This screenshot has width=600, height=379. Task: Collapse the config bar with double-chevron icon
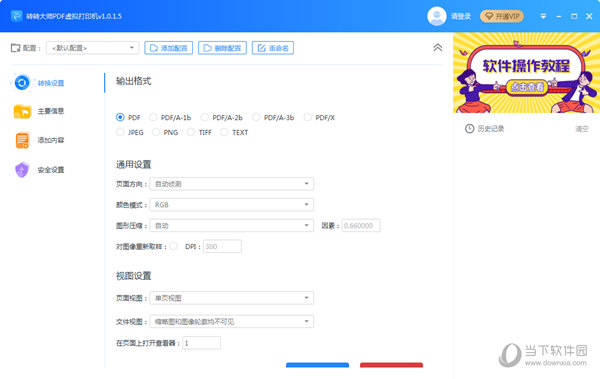point(437,47)
